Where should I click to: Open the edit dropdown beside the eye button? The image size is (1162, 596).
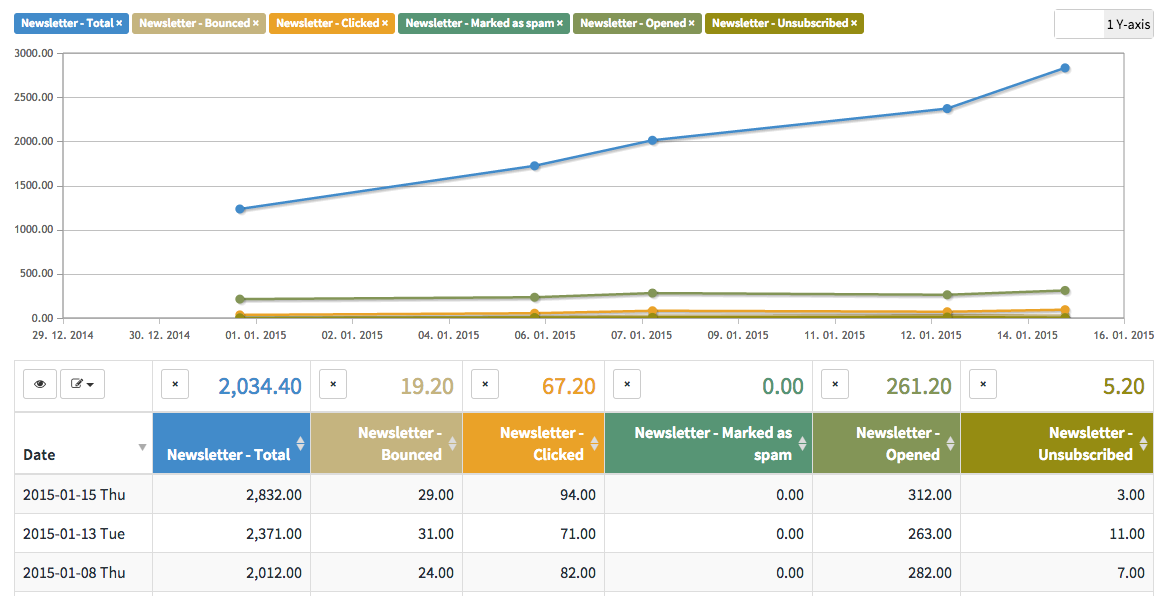[82, 384]
